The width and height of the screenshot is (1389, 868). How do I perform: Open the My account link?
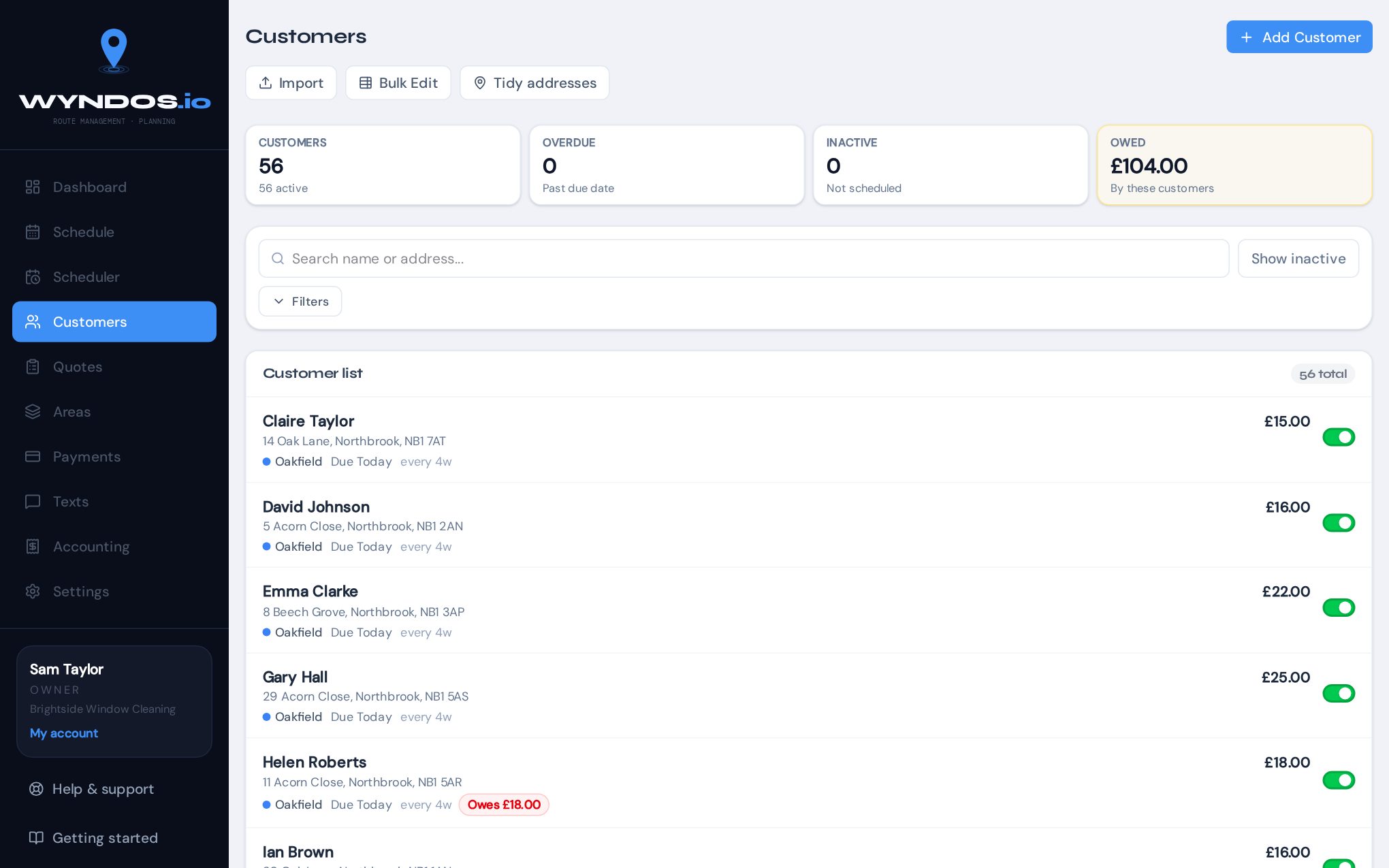(x=64, y=733)
